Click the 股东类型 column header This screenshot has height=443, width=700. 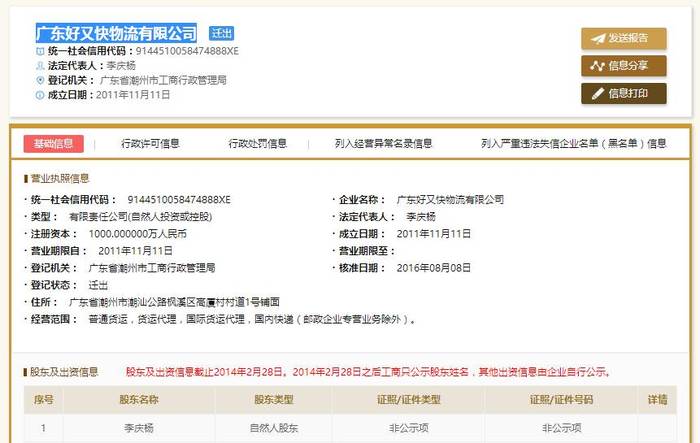(x=274, y=399)
